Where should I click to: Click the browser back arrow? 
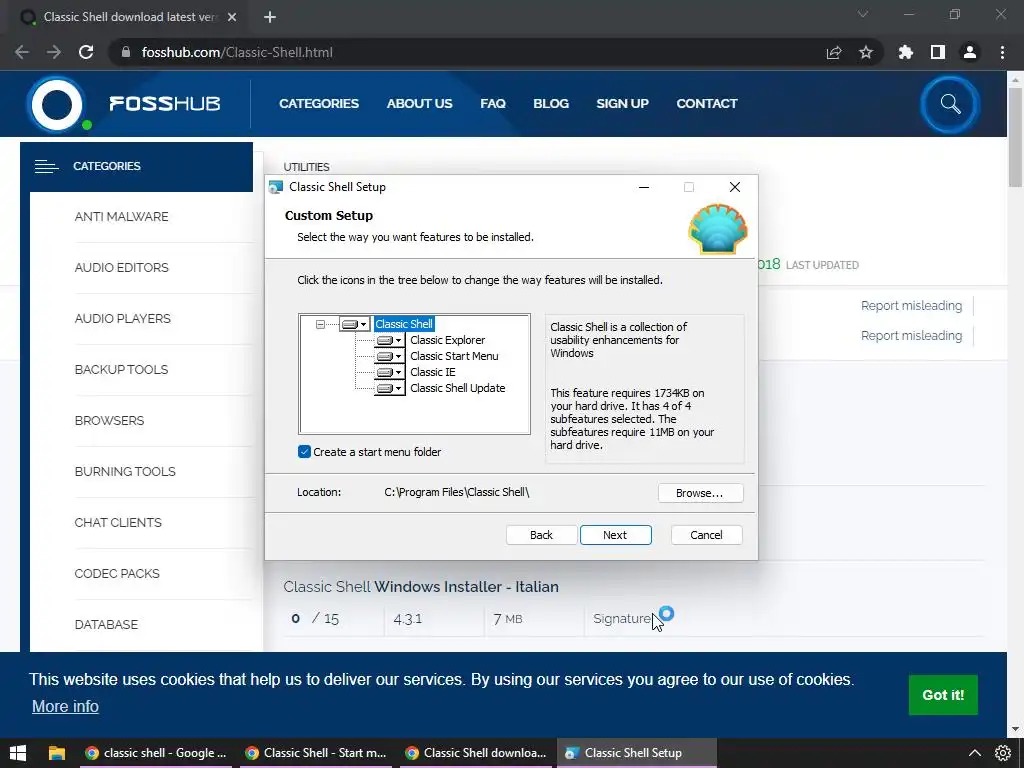pos(22,52)
